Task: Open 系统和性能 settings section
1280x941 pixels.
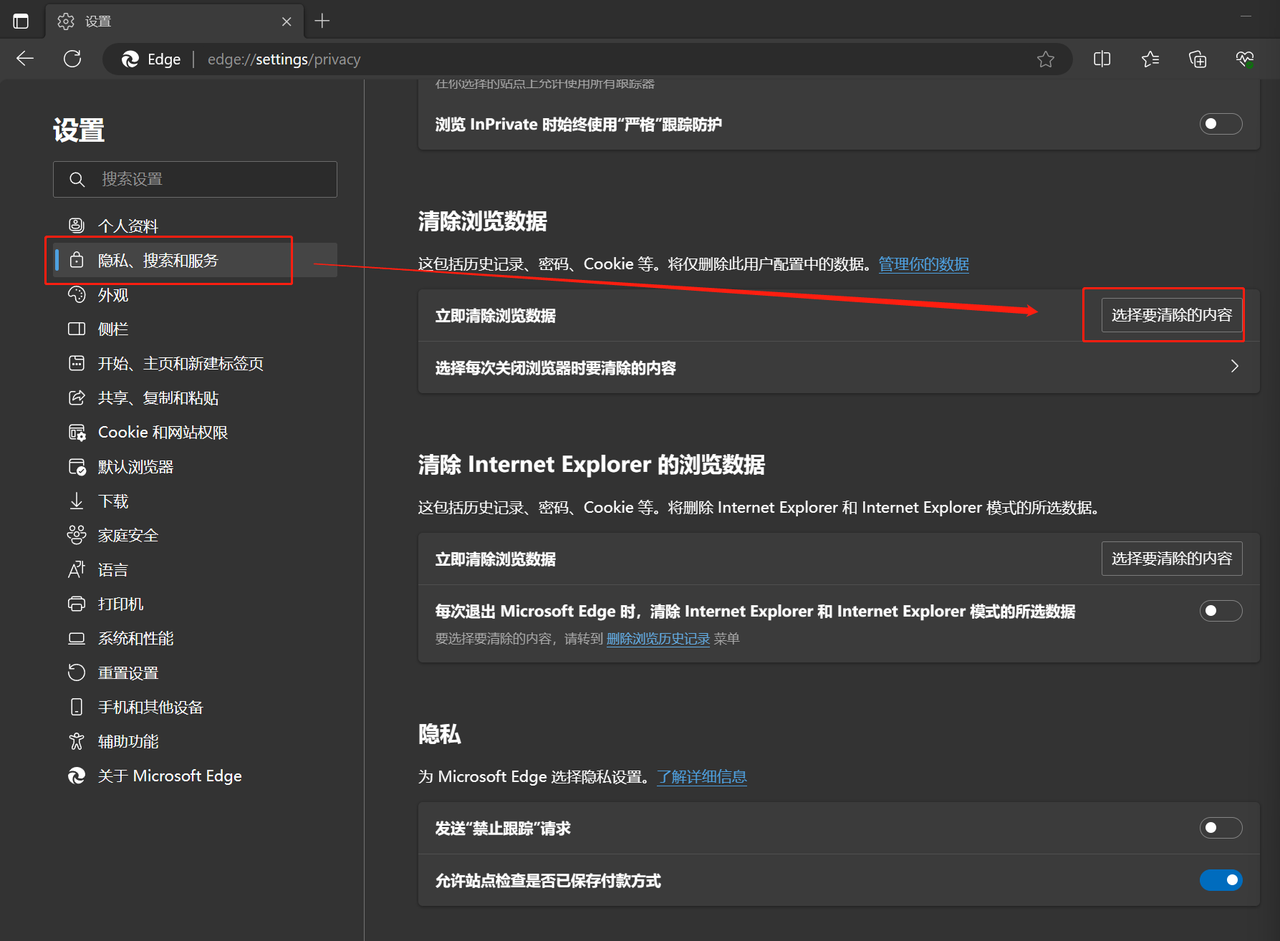Action: 195,638
